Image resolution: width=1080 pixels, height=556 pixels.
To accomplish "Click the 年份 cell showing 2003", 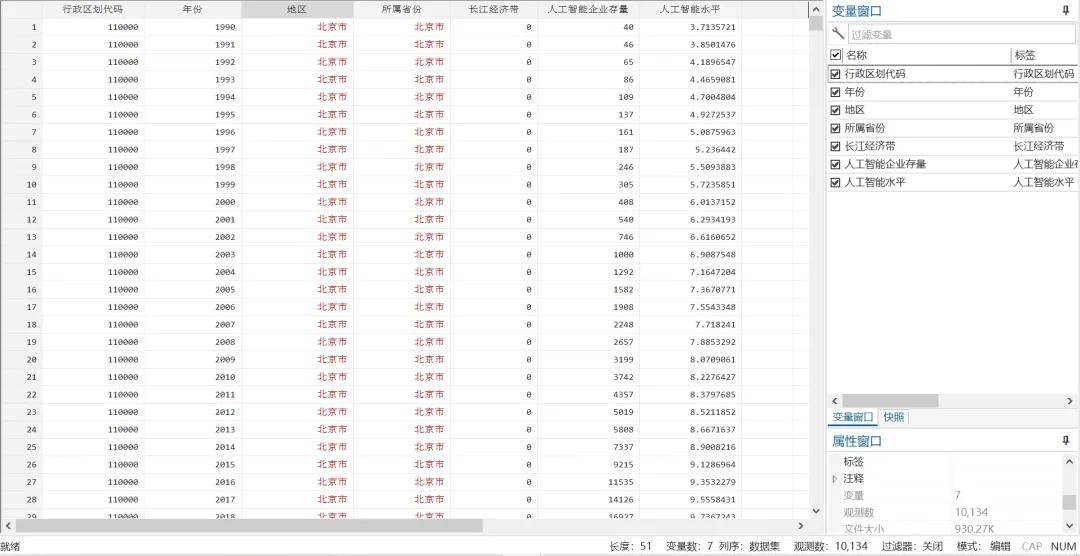I will tap(193, 255).
